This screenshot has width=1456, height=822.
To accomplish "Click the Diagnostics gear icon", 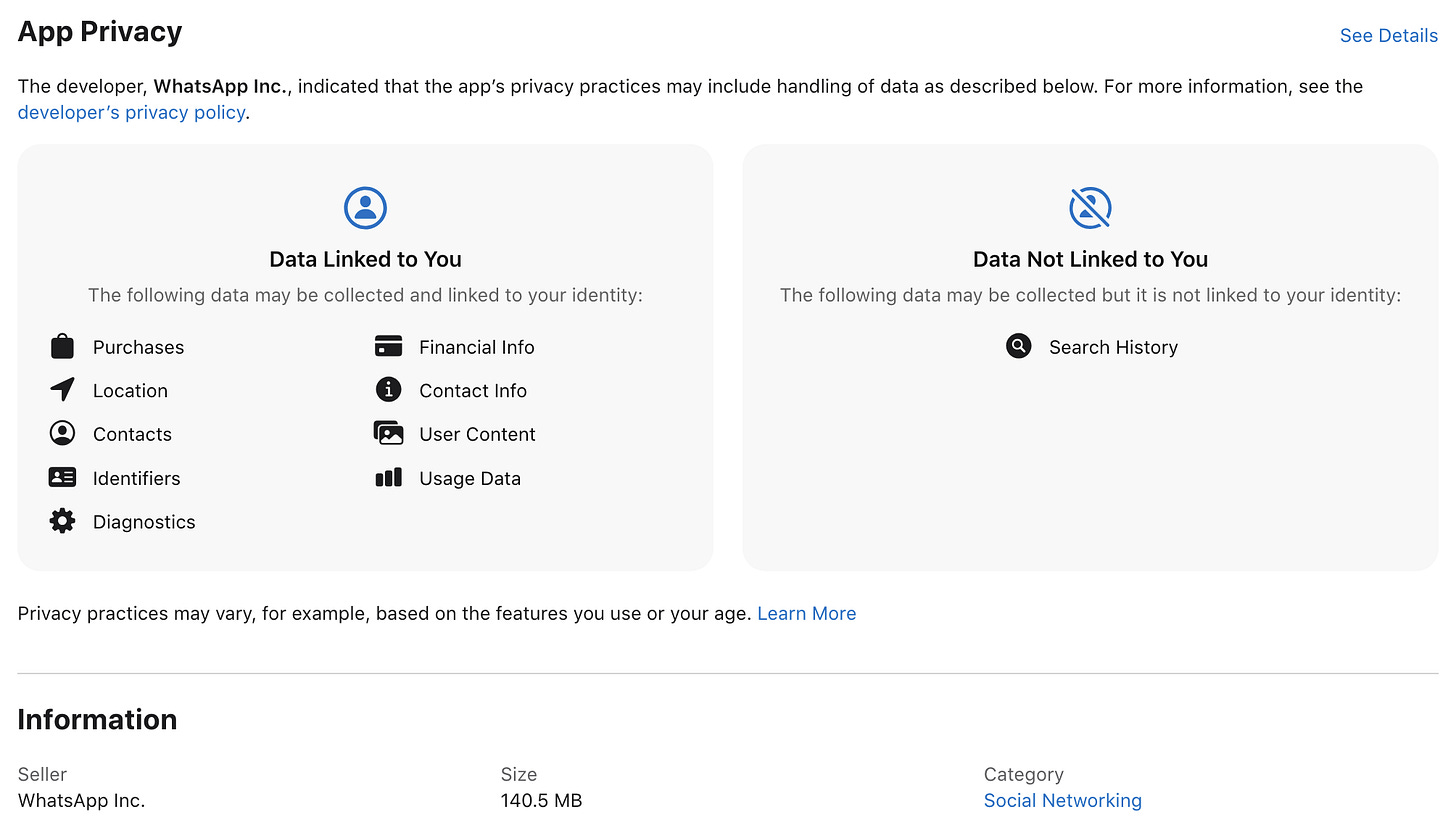I will (62, 521).
